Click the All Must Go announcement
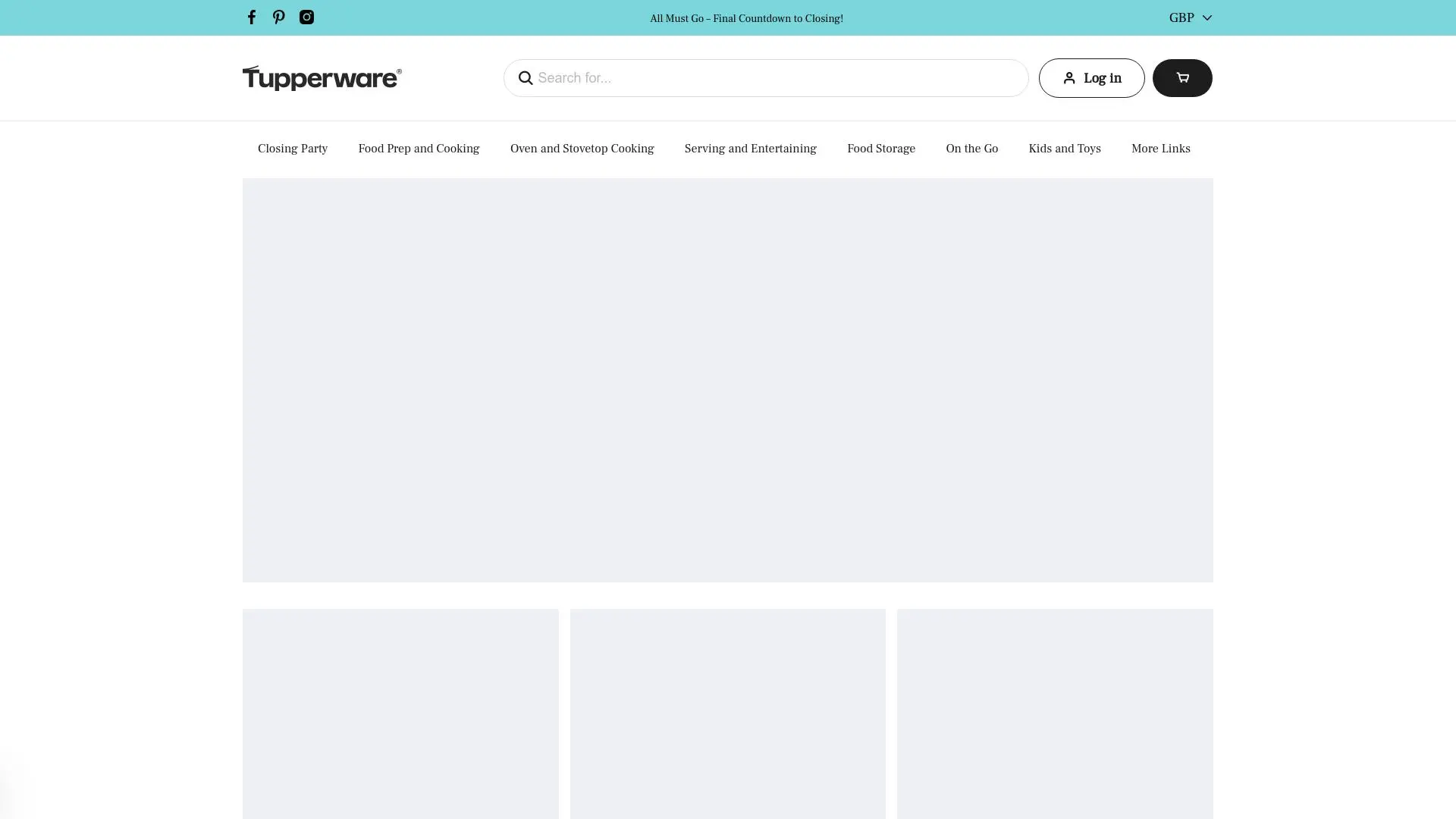 tap(746, 18)
